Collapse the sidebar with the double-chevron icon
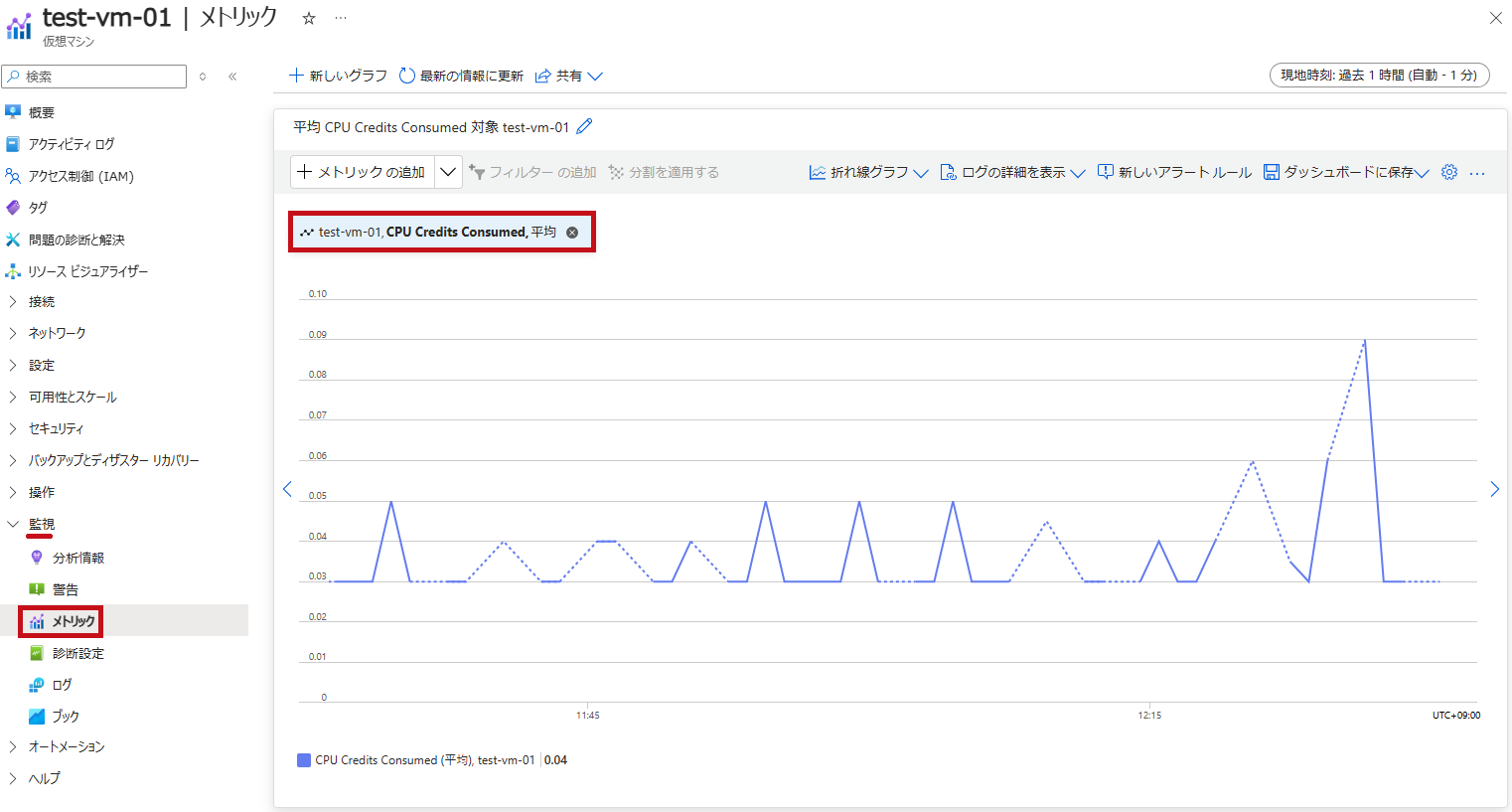This screenshot has width=1512, height=812. pos(232,77)
